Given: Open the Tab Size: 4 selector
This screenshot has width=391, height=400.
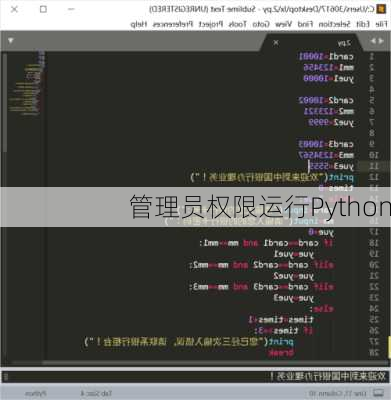Looking at the screenshot, I should point(96,394).
